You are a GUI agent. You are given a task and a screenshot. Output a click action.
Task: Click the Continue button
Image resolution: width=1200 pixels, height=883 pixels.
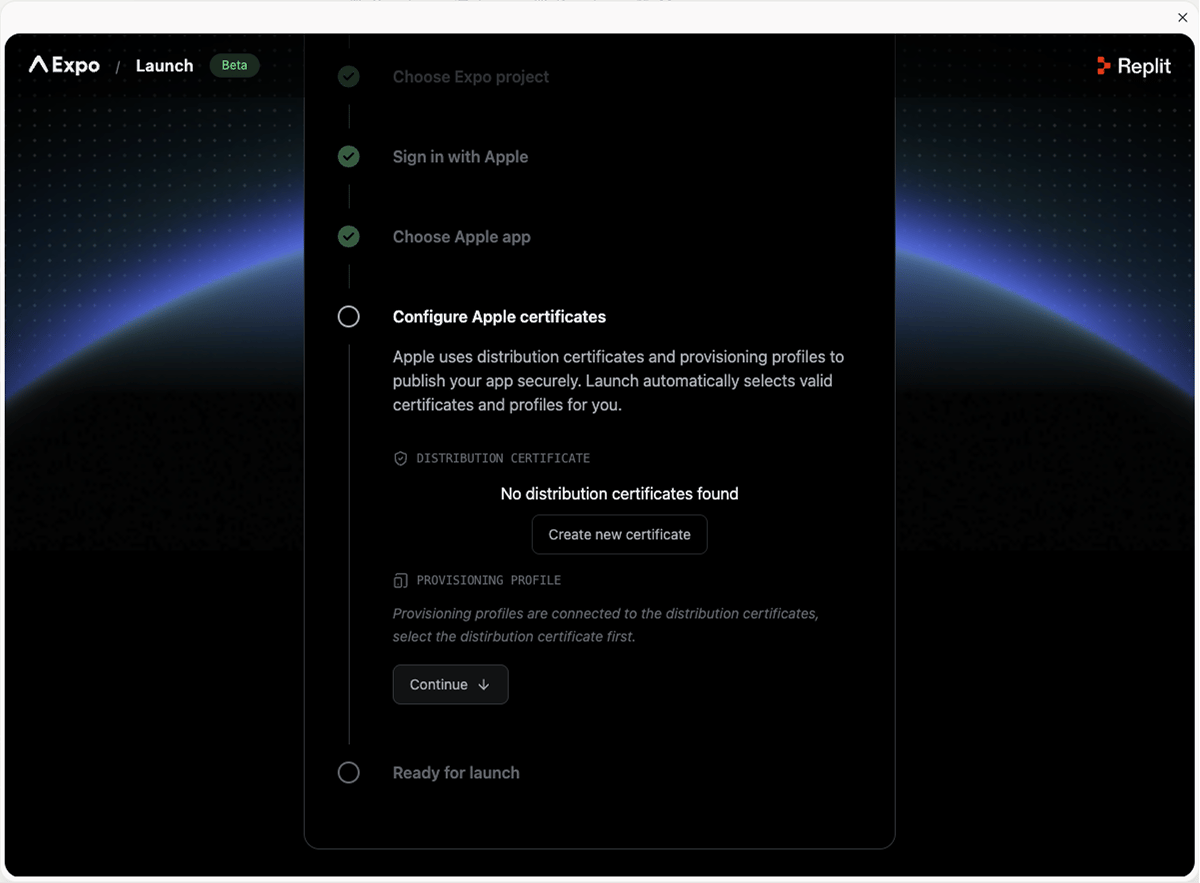450,684
